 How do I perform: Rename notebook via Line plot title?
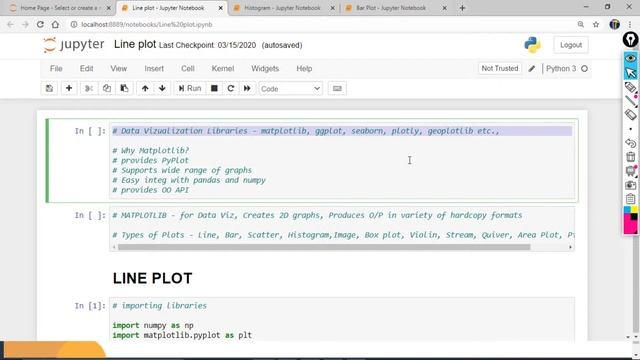(135, 44)
